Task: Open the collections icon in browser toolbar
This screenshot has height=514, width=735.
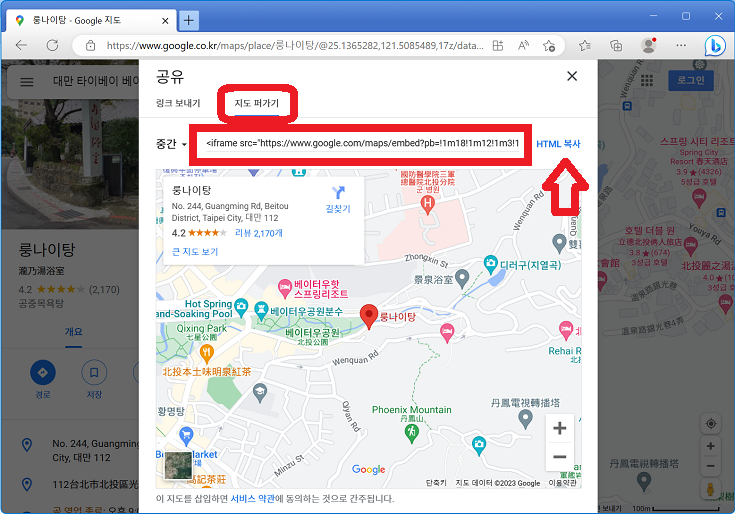Action: tap(616, 45)
